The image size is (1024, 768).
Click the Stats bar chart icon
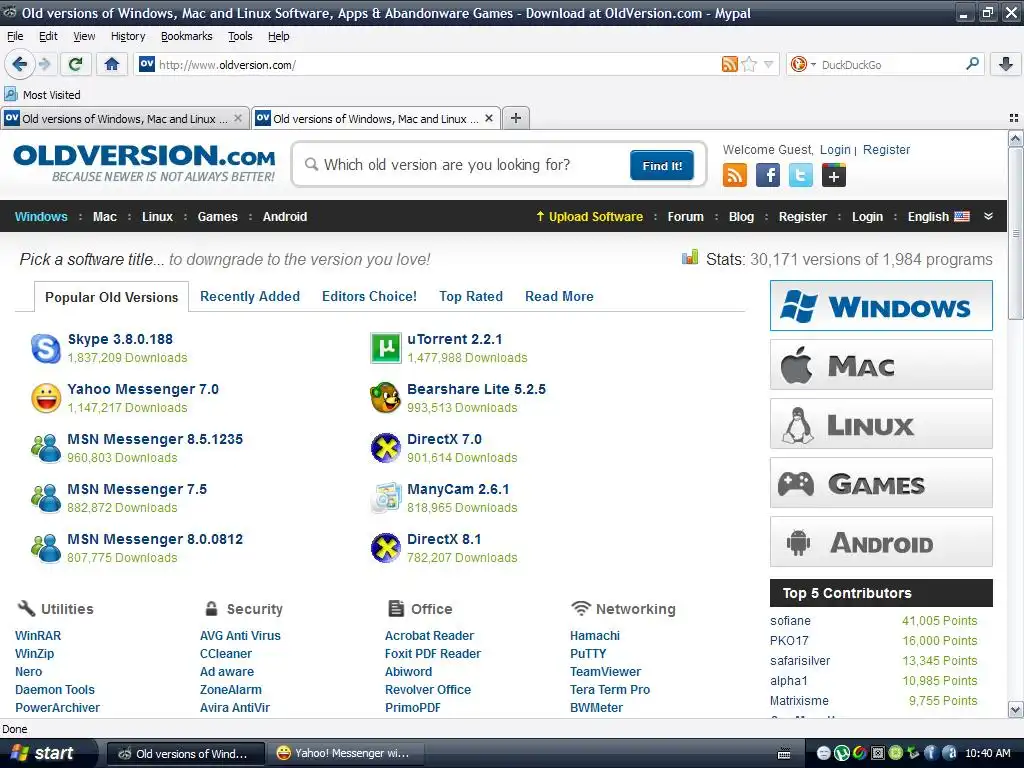point(690,257)
